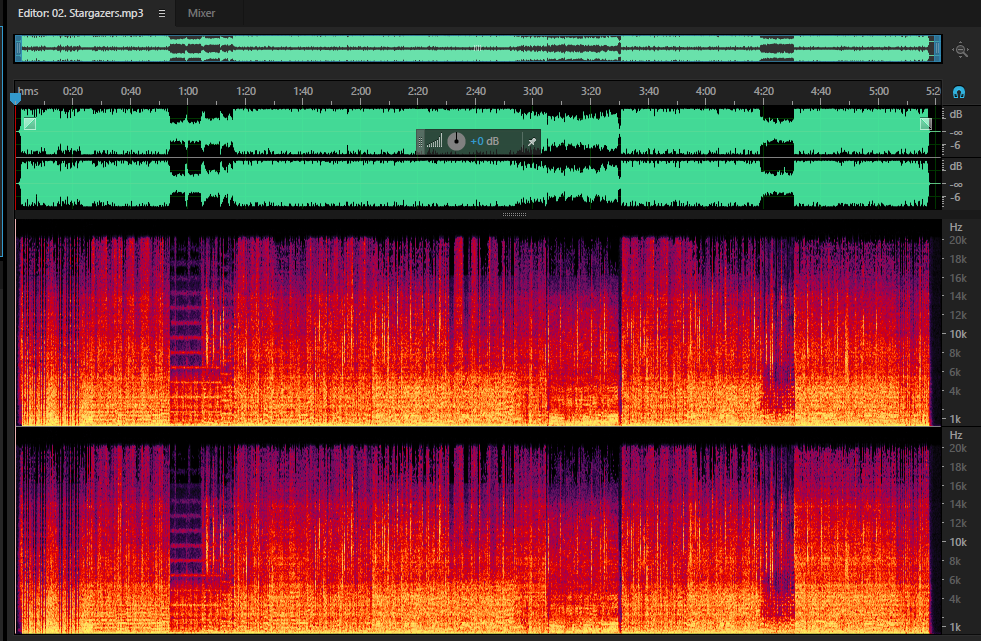Click the blue playhead marker on the ruler
Image resolution: width=981 pixels, height=641 pixels.
[x=16, y=98]
